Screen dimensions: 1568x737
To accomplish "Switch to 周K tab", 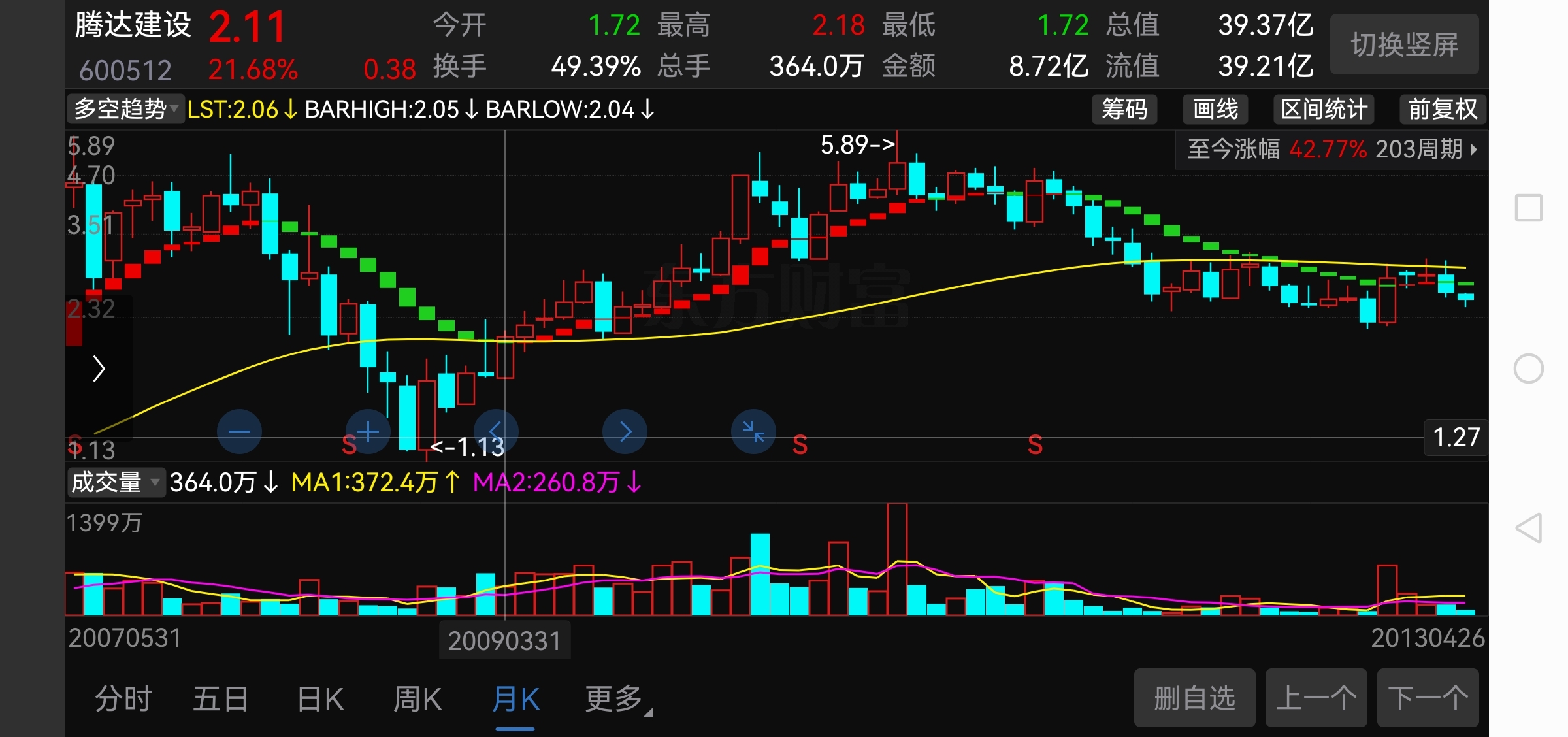I will tap(417, 699).
